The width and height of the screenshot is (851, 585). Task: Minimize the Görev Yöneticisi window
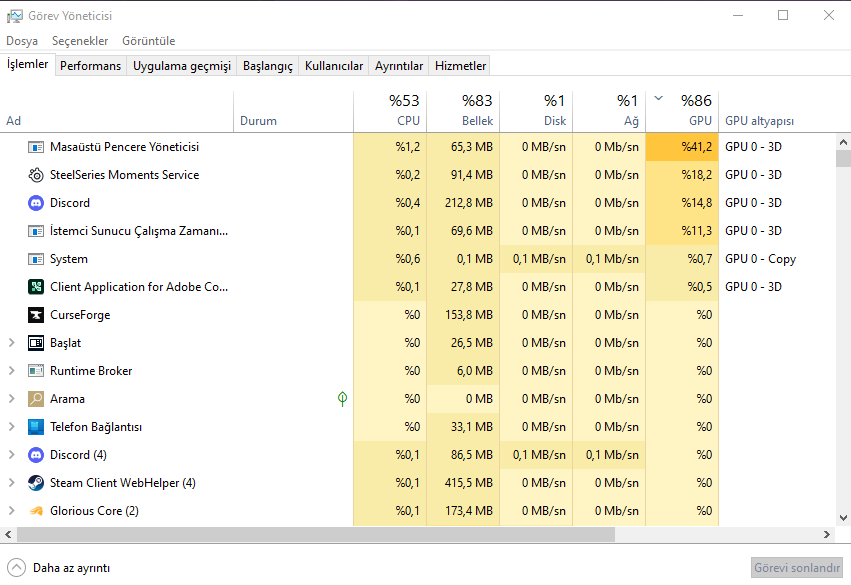tap(738, 15)
